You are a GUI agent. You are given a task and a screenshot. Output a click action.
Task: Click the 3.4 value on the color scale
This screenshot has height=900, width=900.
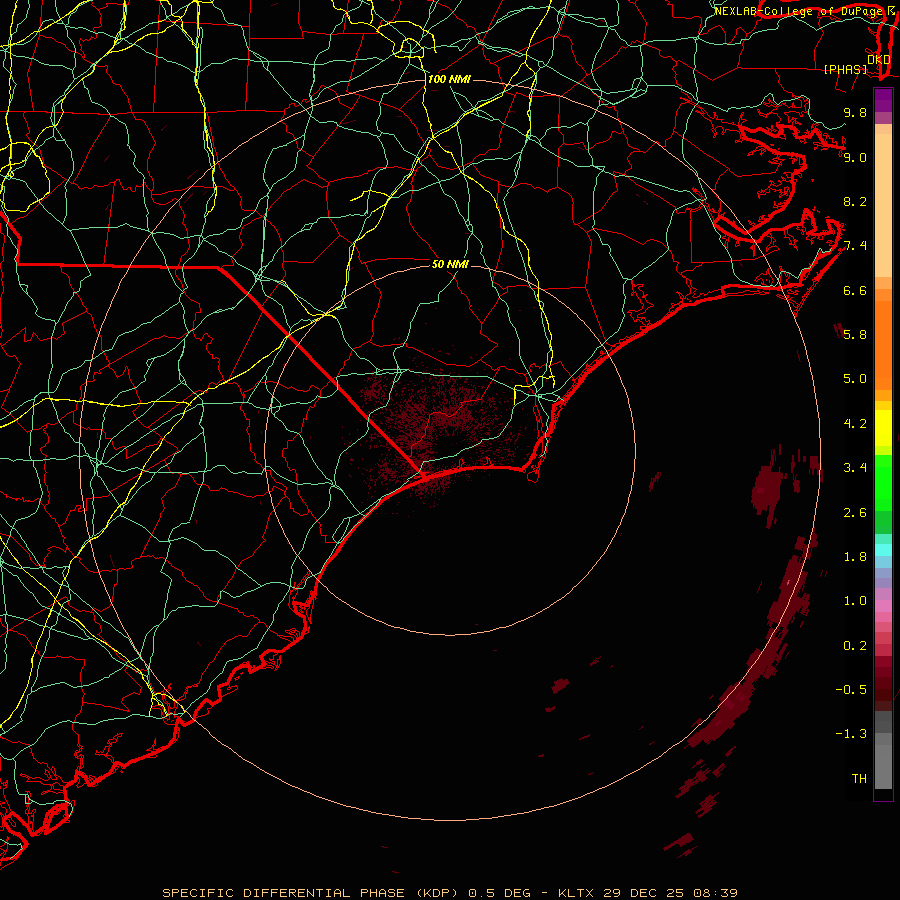coord(855,468)
